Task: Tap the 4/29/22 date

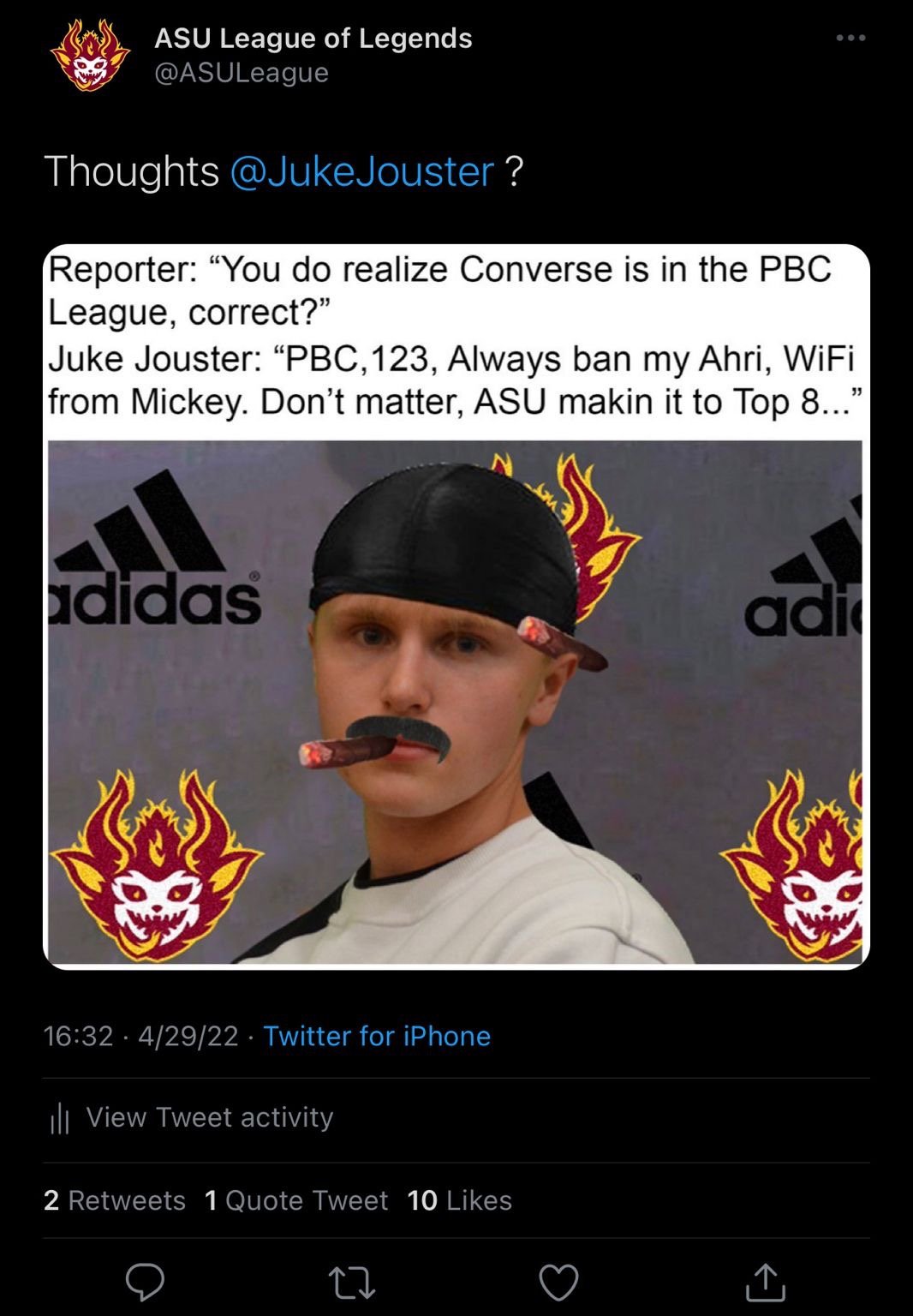Action: (188, 1036)
